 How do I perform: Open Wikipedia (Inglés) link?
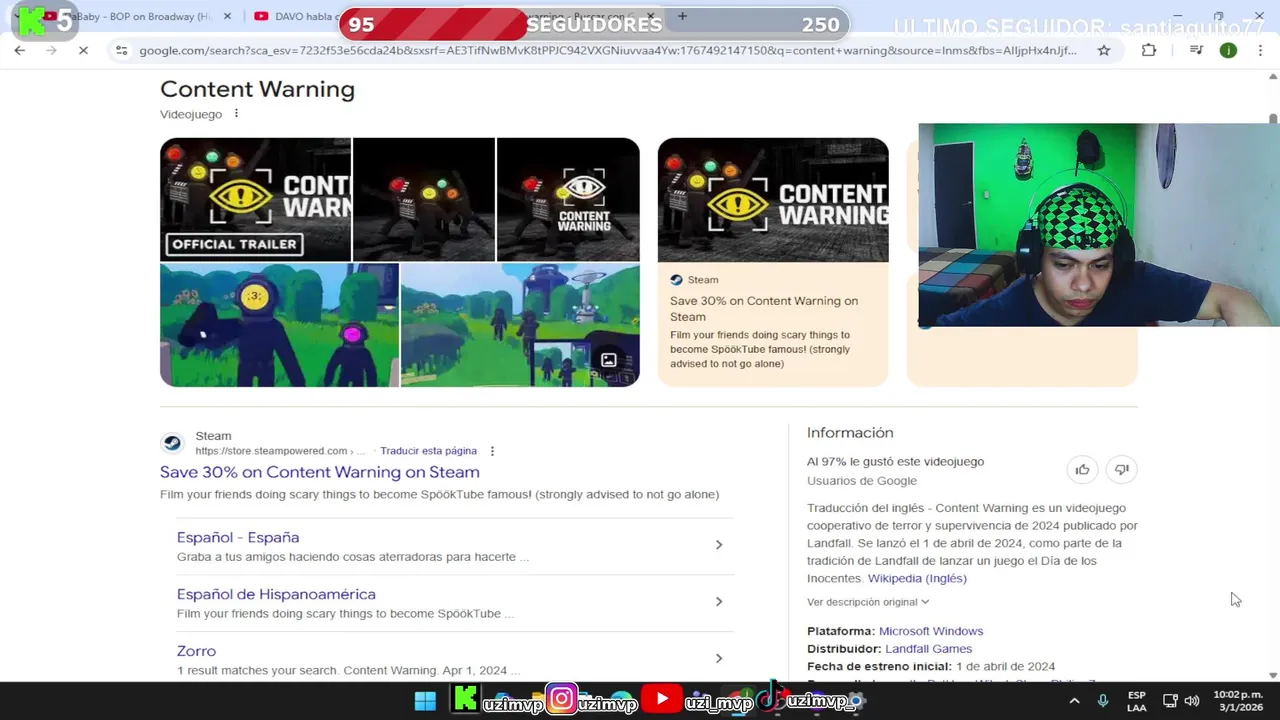917,578
